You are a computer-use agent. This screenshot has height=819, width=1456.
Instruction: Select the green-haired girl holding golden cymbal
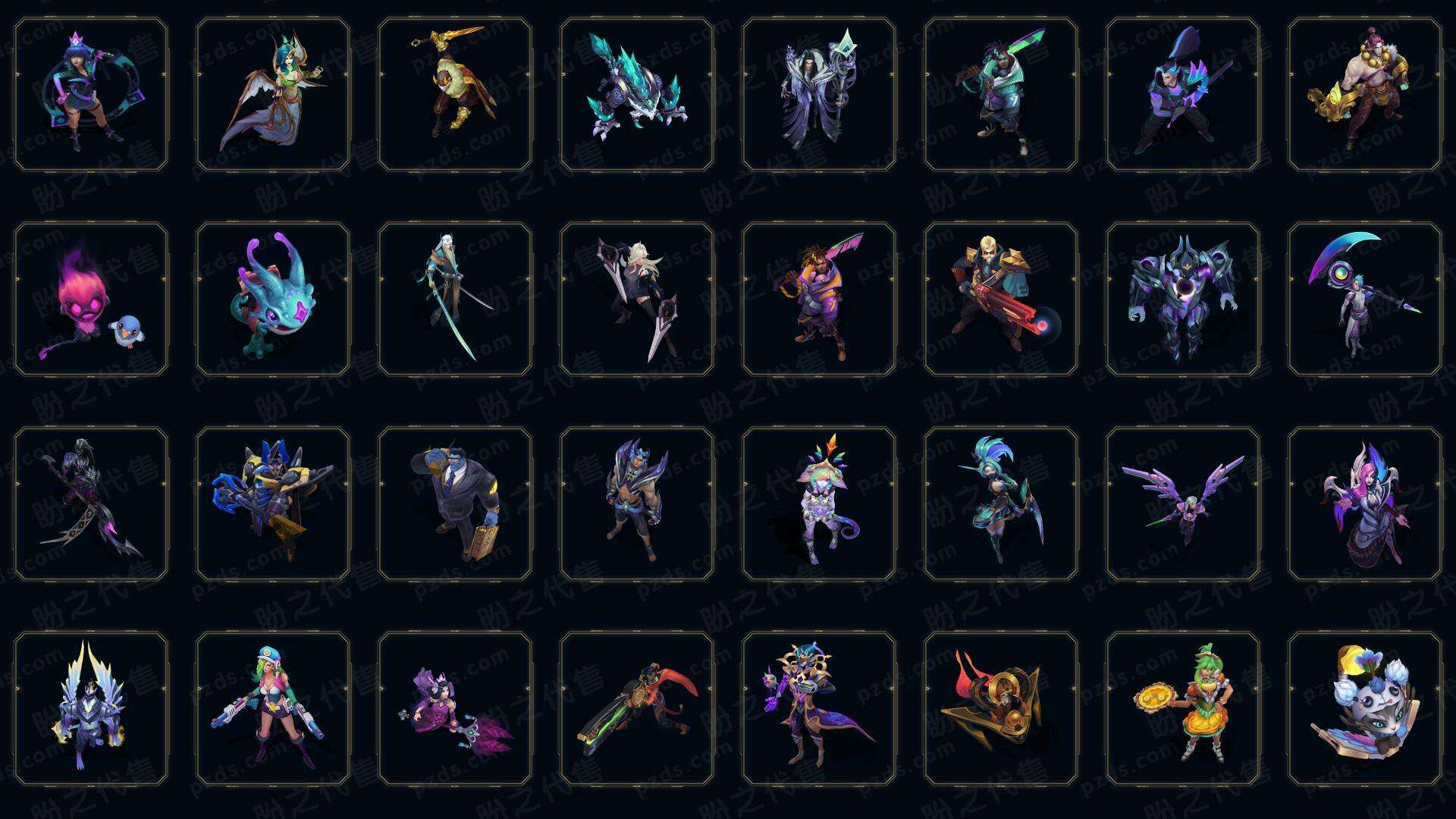(1183, 708)
